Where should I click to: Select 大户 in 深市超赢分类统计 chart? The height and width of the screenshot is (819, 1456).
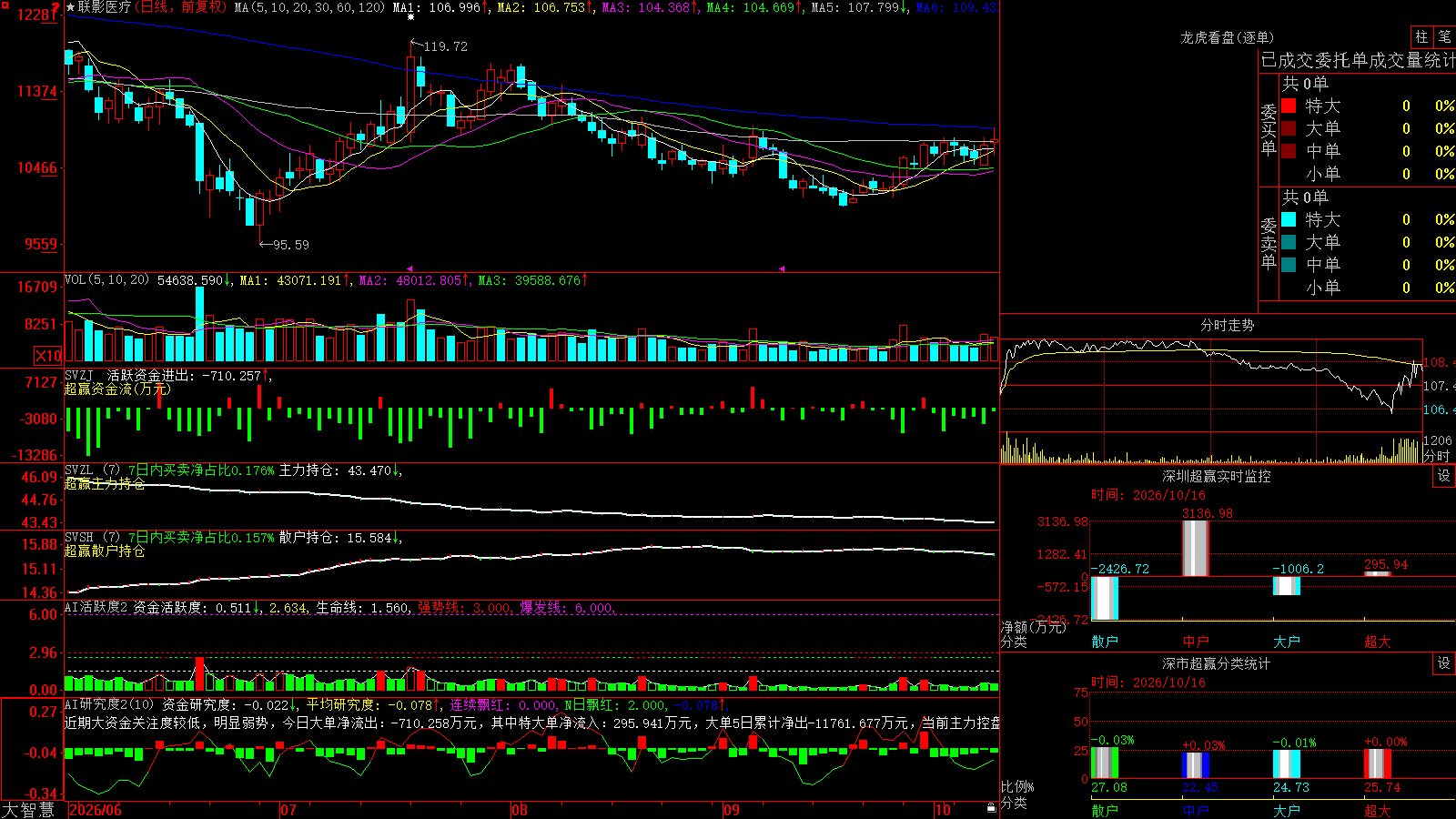(x=1287, y=810)
